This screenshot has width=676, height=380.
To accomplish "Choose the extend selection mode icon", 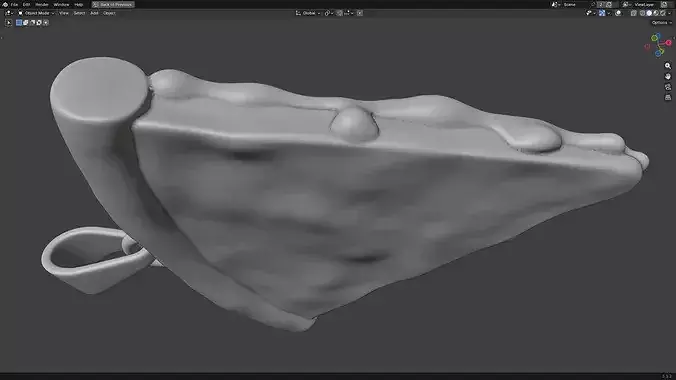I will click(x=25, y=22).
